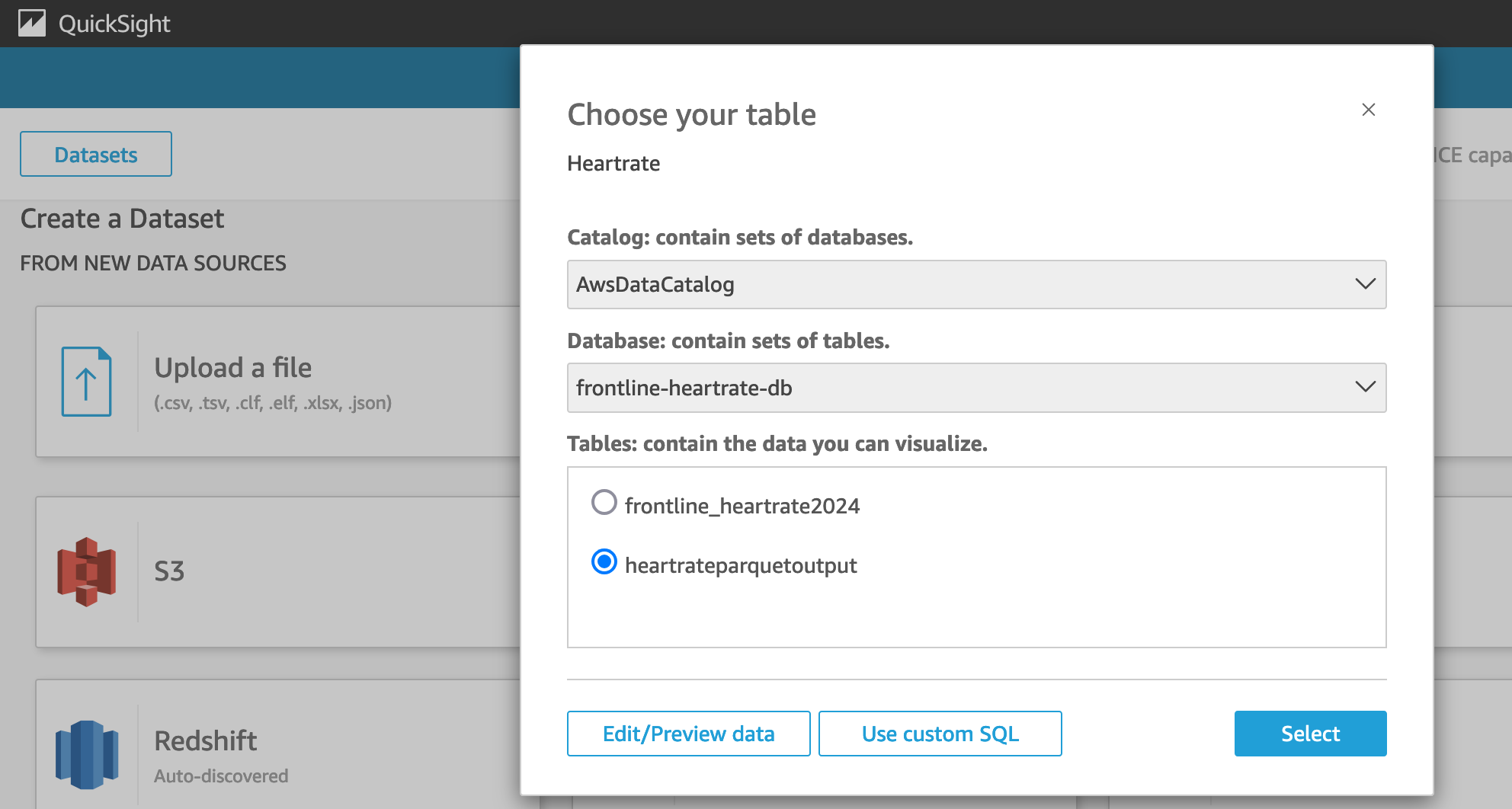The width and height of the screenshot is (1512, 809).
Task: Close the Choose your table dialog
Action: tap(1369, 110)
